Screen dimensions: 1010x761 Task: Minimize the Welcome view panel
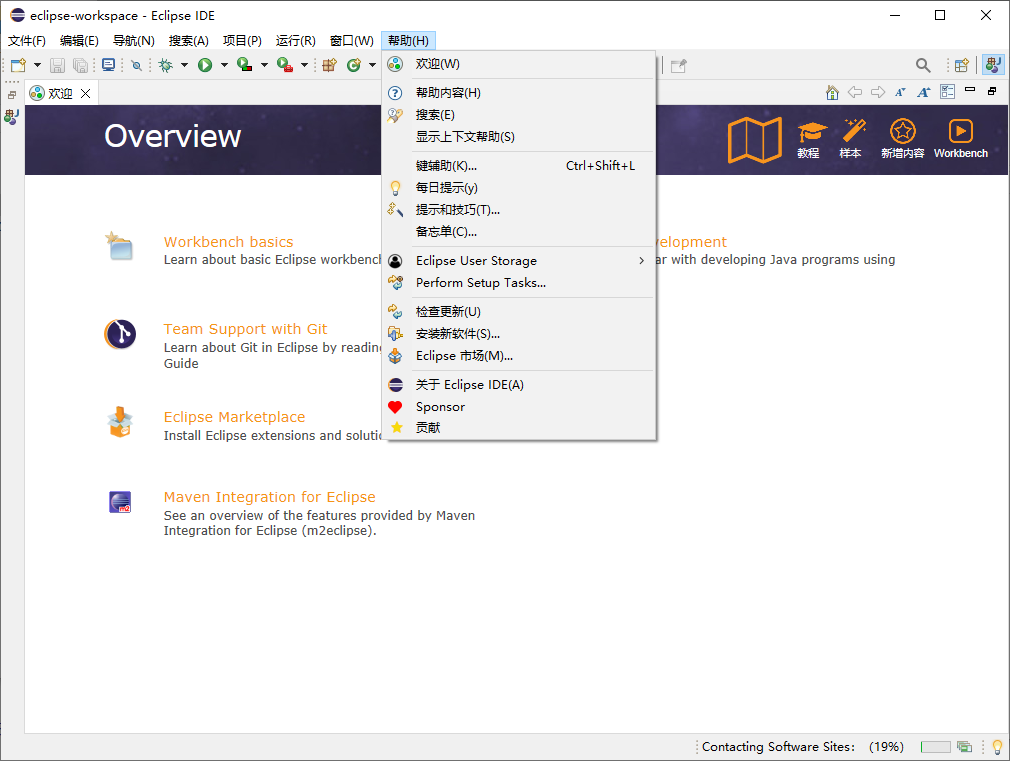pyautogui.click(x=970, y=90)
